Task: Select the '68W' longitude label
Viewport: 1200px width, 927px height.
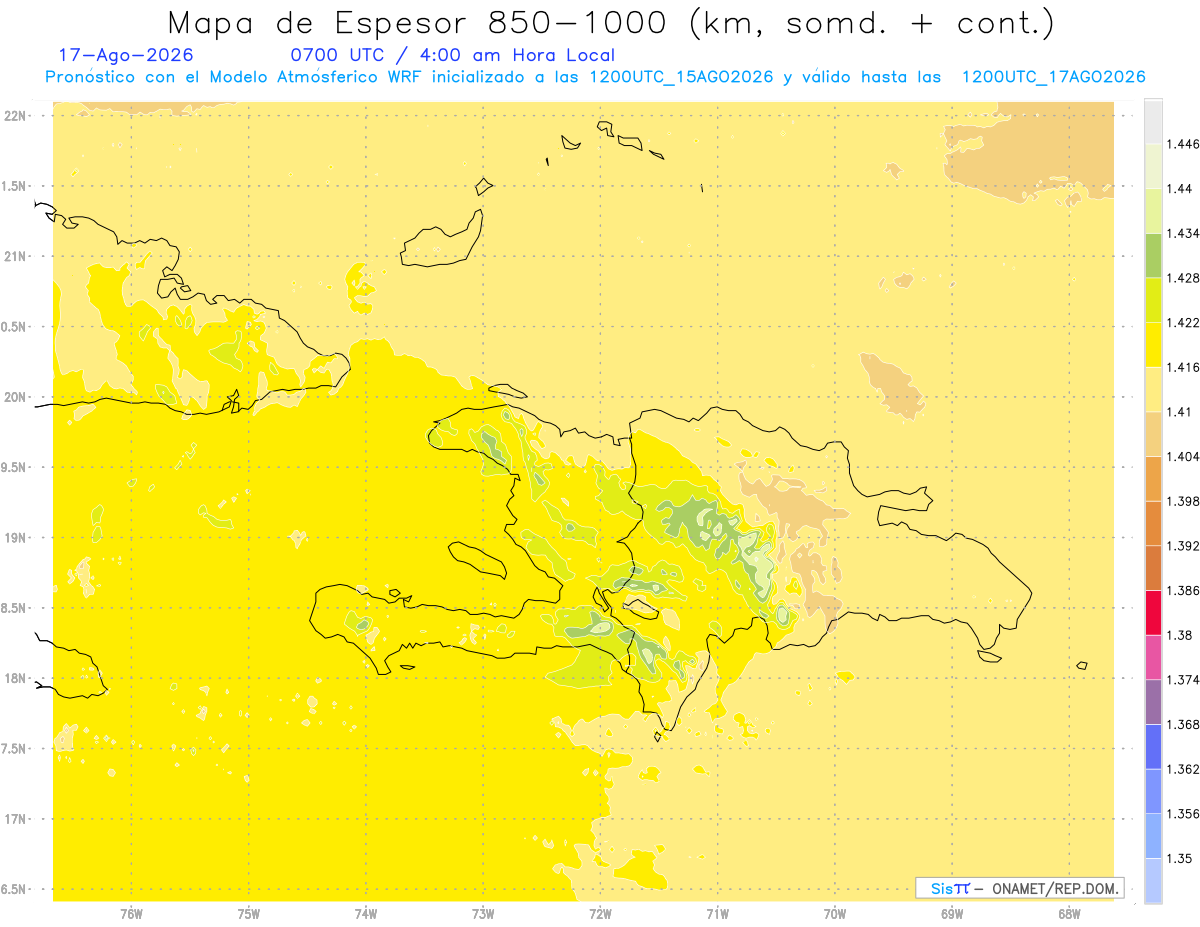Action: click(x=1069, y=913)
